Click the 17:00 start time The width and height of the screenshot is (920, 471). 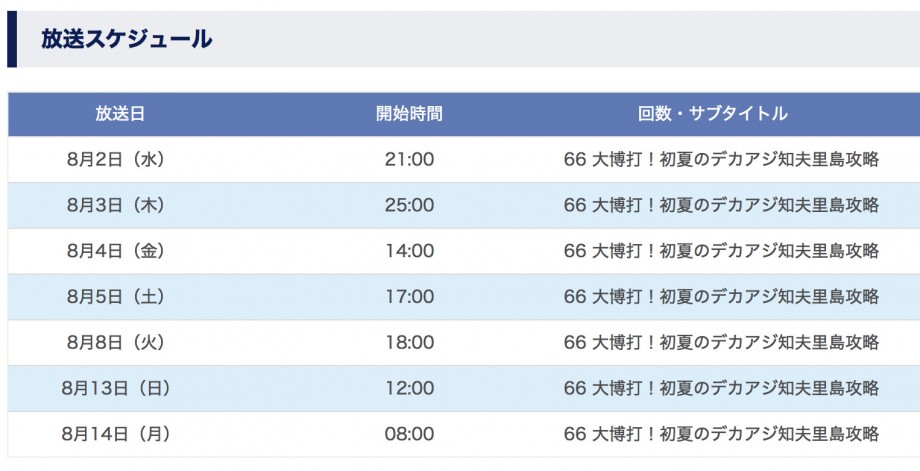(410, 296)
